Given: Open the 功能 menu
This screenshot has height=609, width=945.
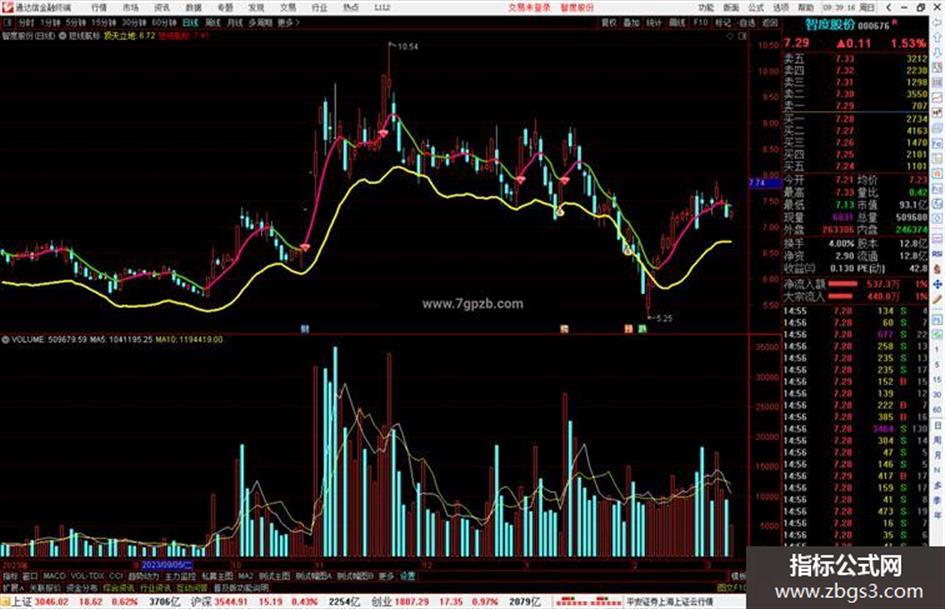Looking at the screenshot, I should pyautogui.click(x=706, y=8).
